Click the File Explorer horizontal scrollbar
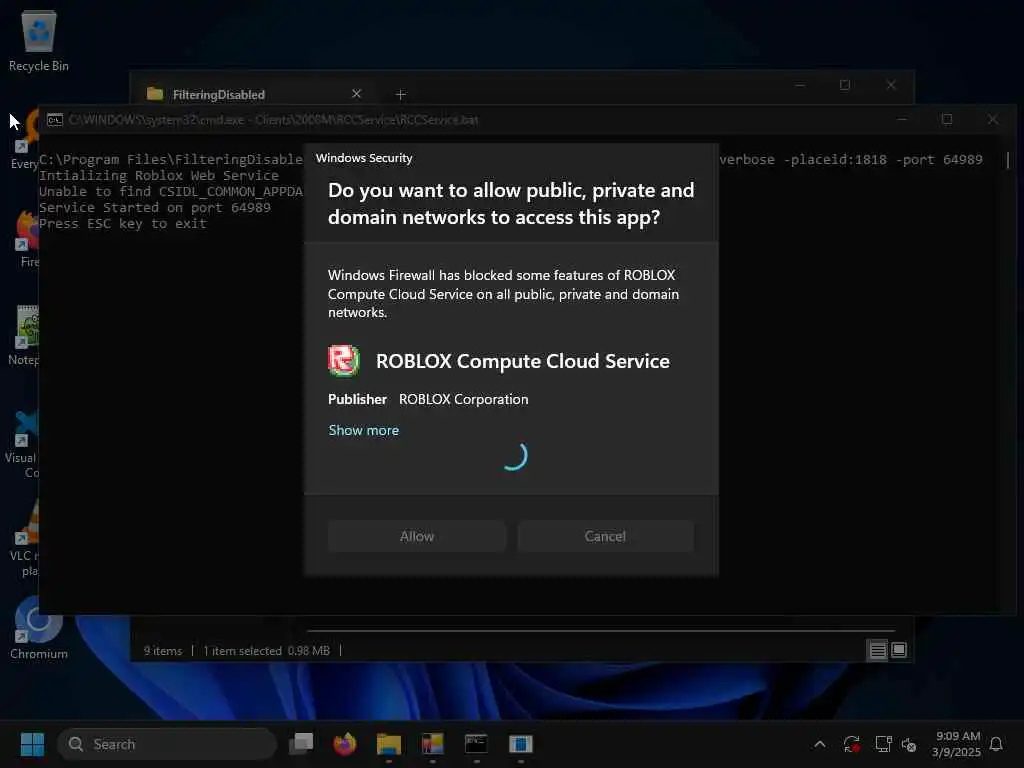Screen dimensions: 1024x768 601,631
